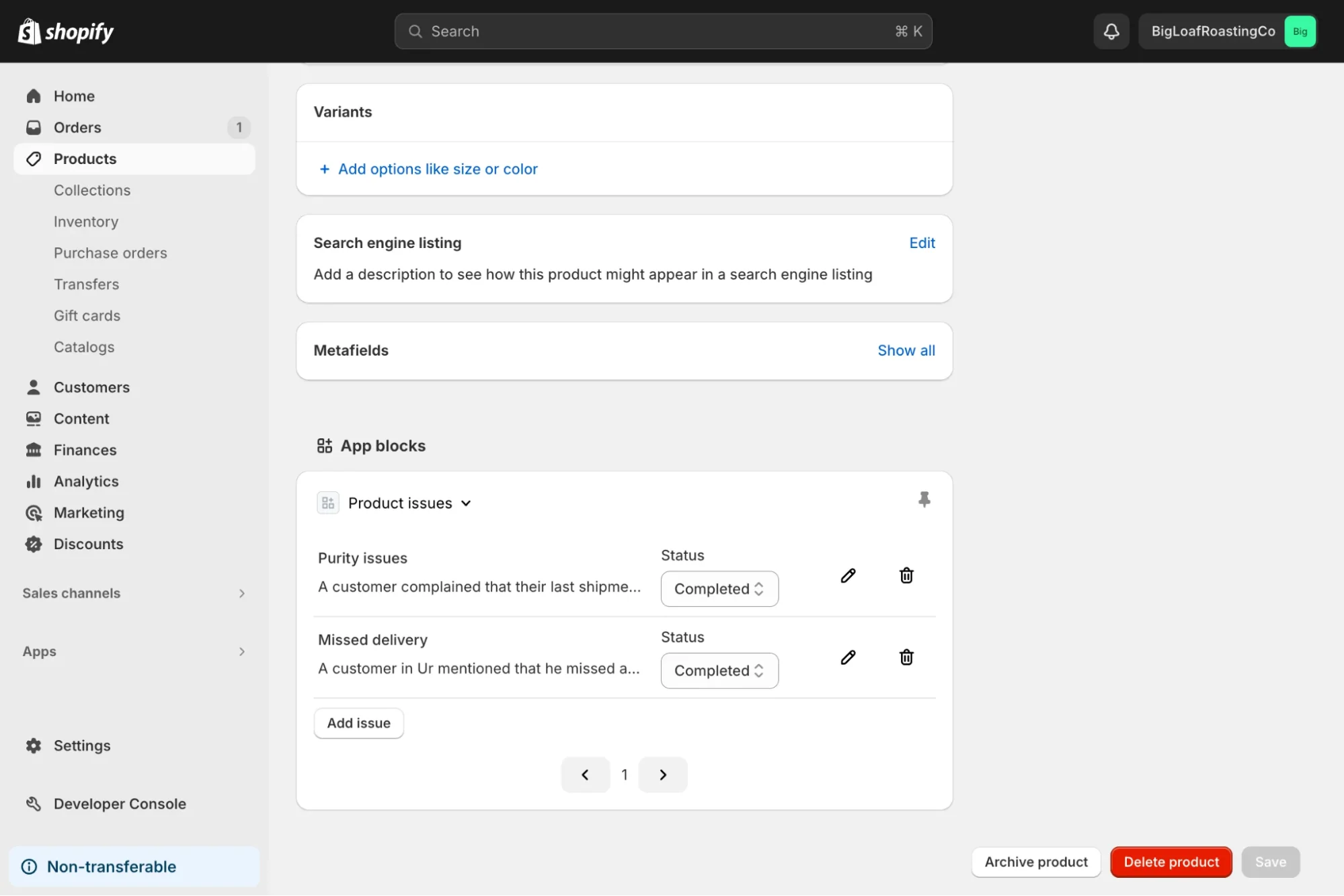The width and height of the screenshot is (1344, 896).
Task: Click the search bar
Action: click(663, 31)
